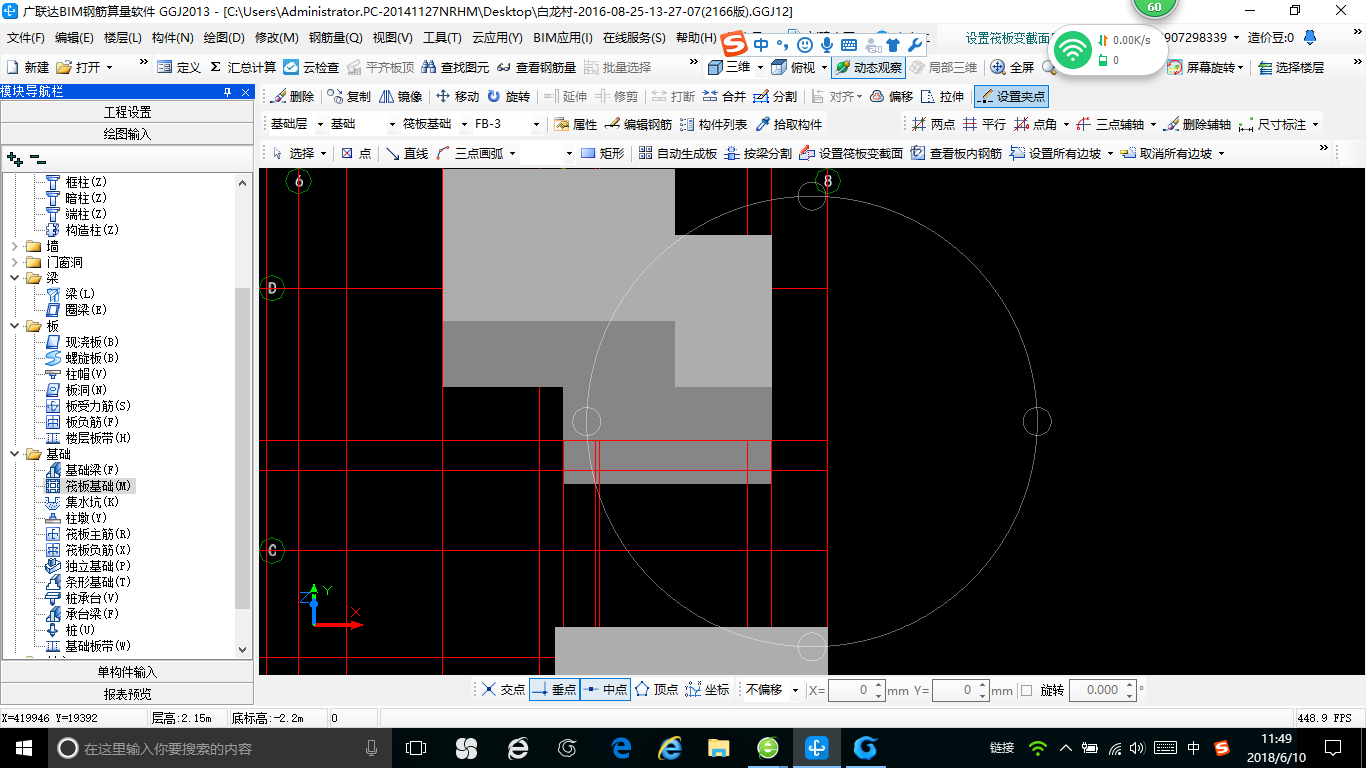Toggle 中点 midpoint snap
Image resolution: width=1366 pixels, height=768 pixels.
605,690
